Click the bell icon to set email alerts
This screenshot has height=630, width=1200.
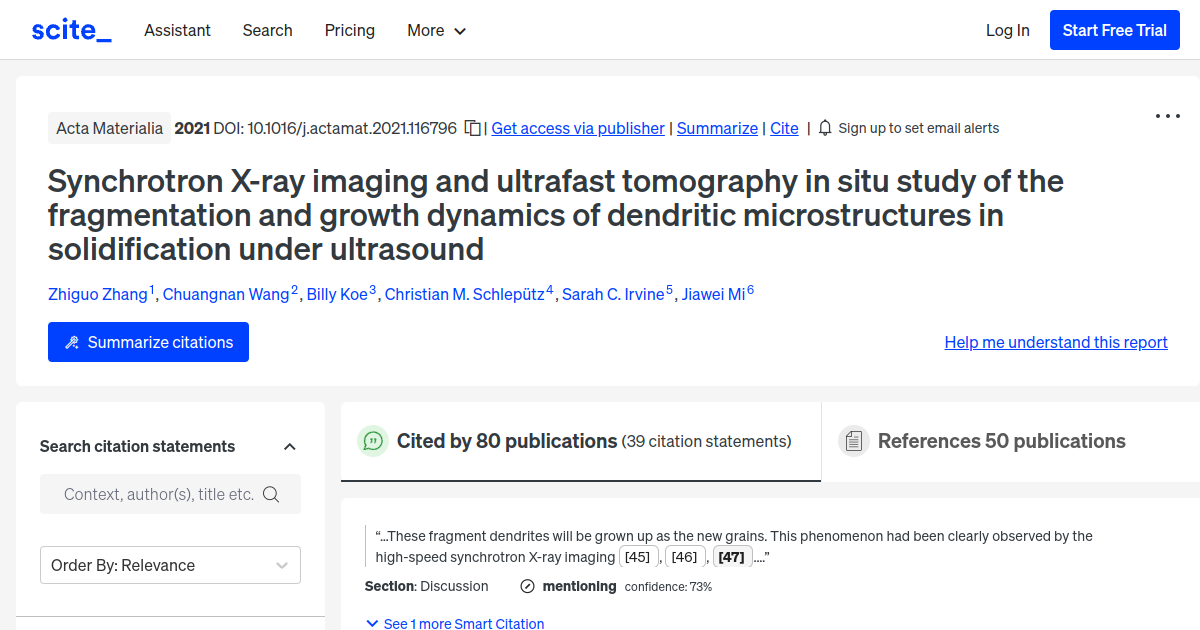[824, 127]
